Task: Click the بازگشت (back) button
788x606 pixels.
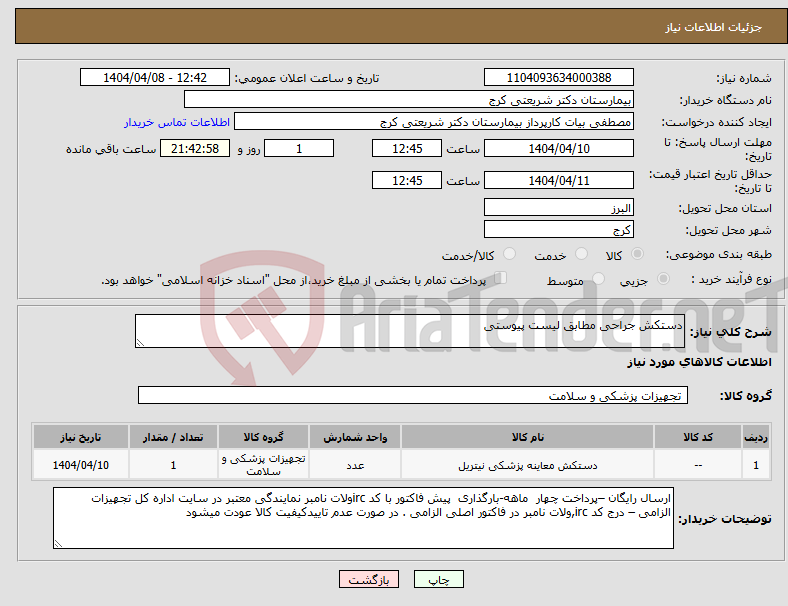Action: [369, 579]
